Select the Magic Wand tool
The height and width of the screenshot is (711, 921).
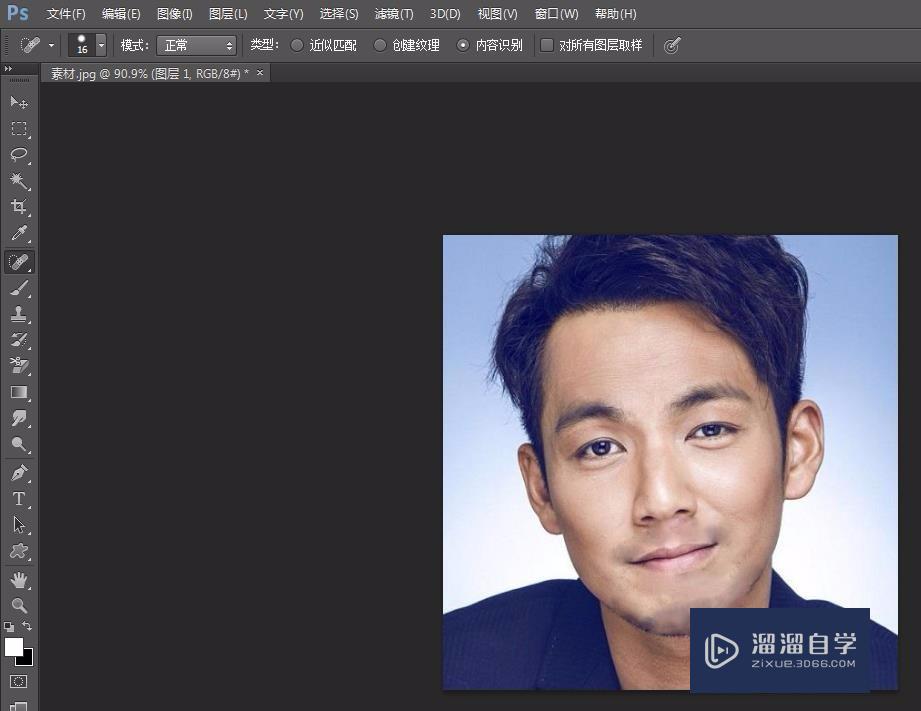(19, 180)
